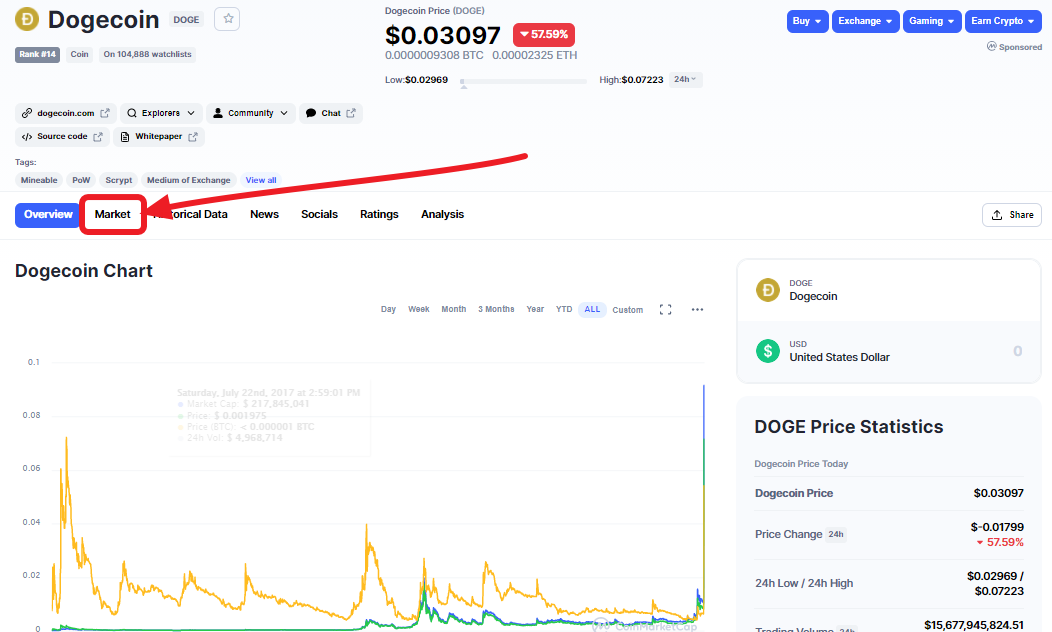Click the DOGE ticker badge
The image size is (1052, 632).
coord(186,19)
